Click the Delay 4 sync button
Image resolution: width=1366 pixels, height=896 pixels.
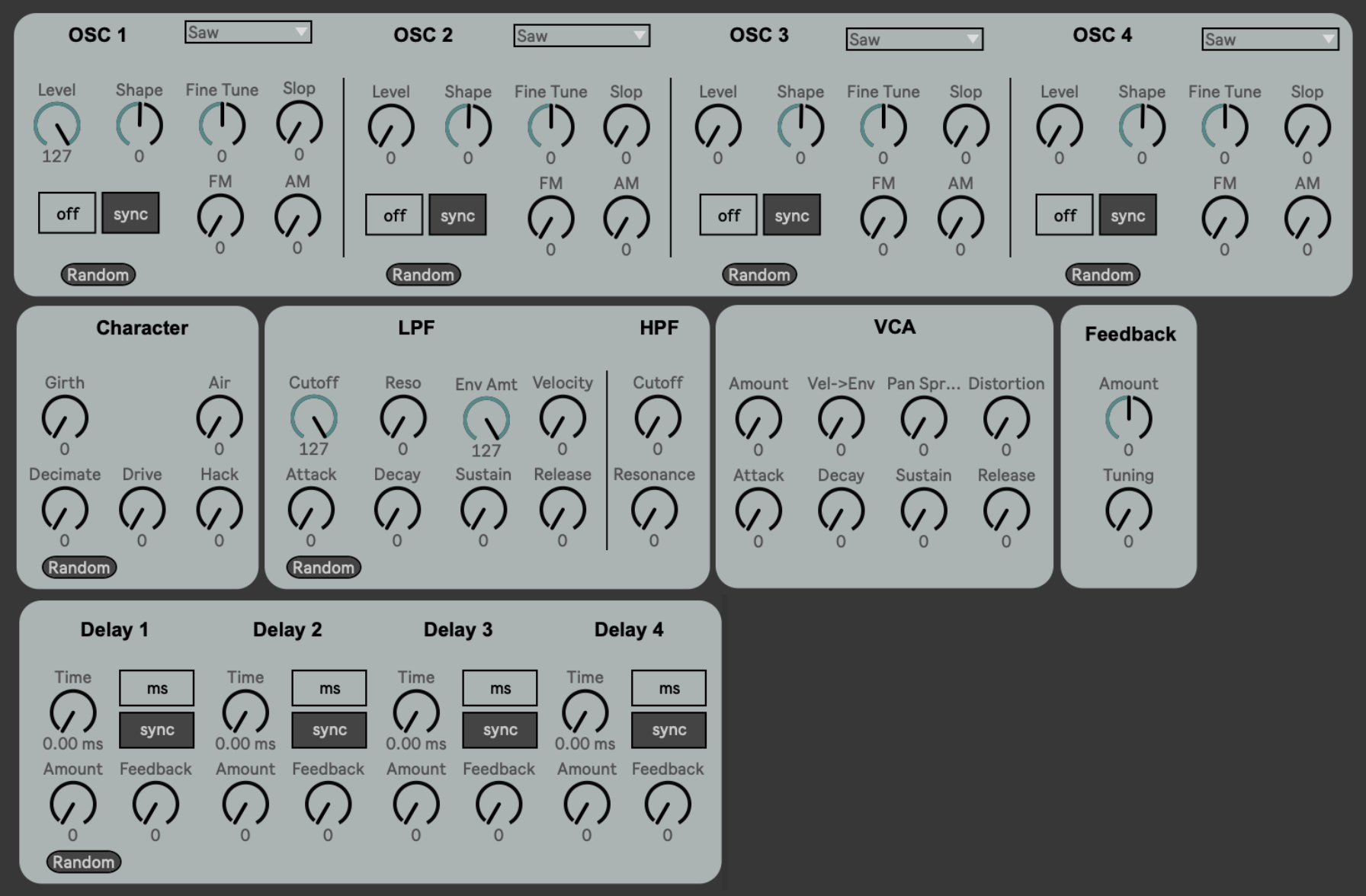tap(669, 730)
